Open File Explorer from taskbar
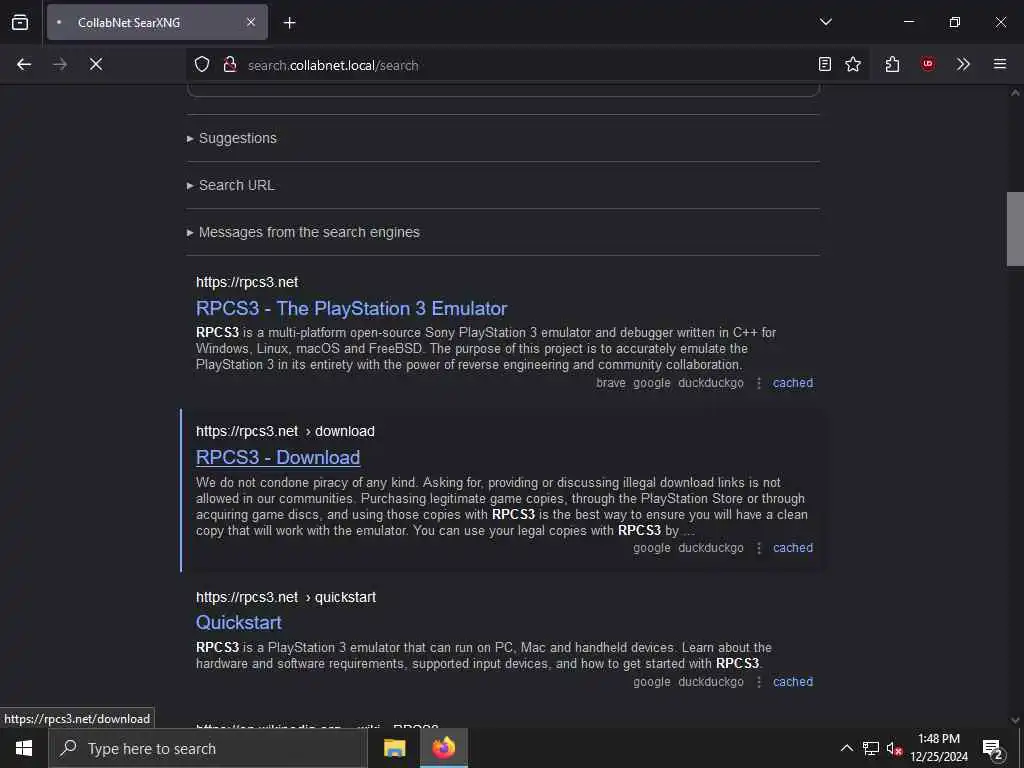 click(x=394, y=748)
